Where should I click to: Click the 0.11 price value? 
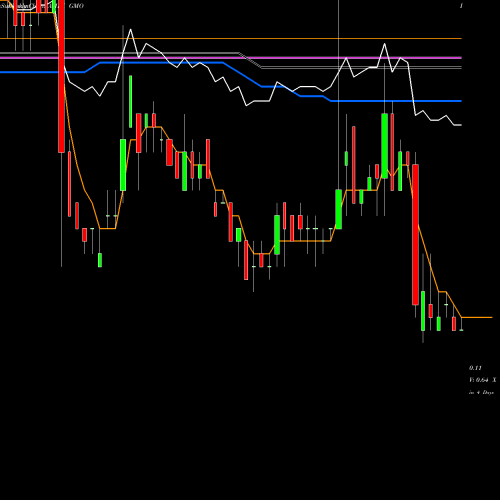[475, 368]
